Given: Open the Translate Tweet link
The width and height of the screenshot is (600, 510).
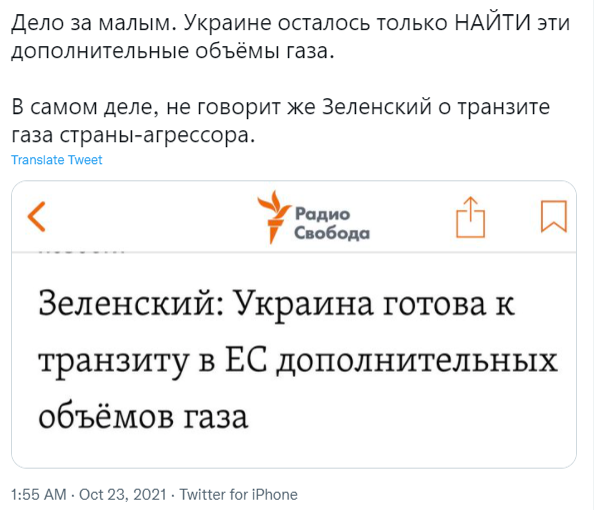Looking at the screenshot, I should tap(57, 160).
